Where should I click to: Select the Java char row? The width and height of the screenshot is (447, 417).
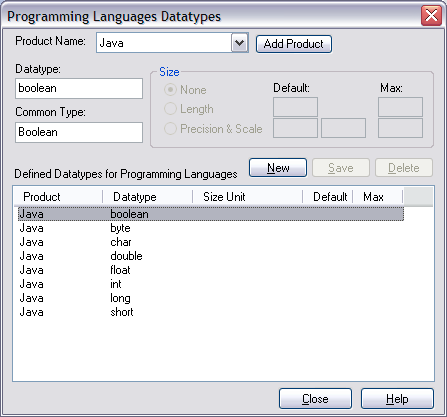(x=211, y=242)
